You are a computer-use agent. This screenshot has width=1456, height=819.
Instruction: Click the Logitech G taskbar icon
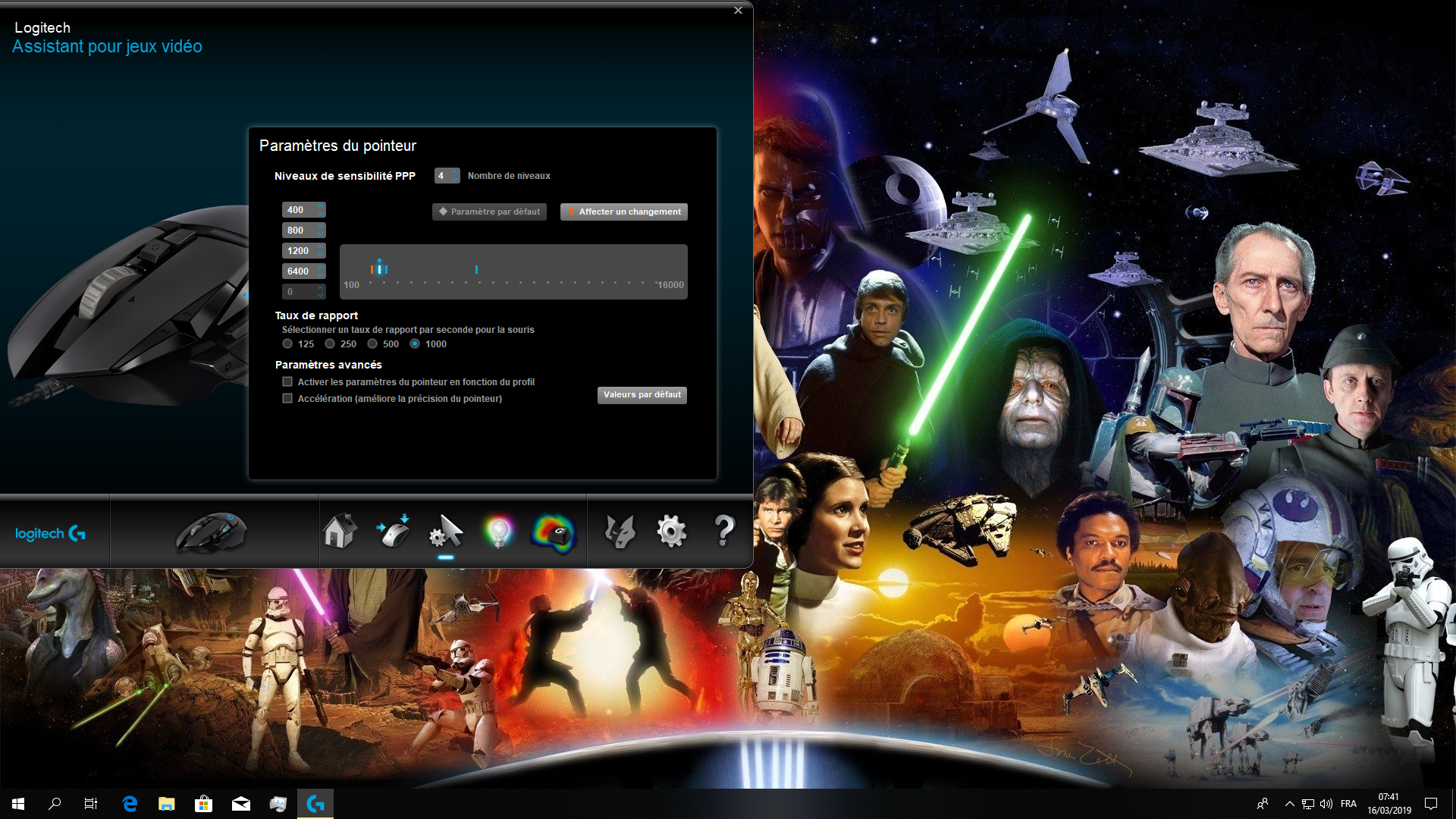(x=315, y=804)
